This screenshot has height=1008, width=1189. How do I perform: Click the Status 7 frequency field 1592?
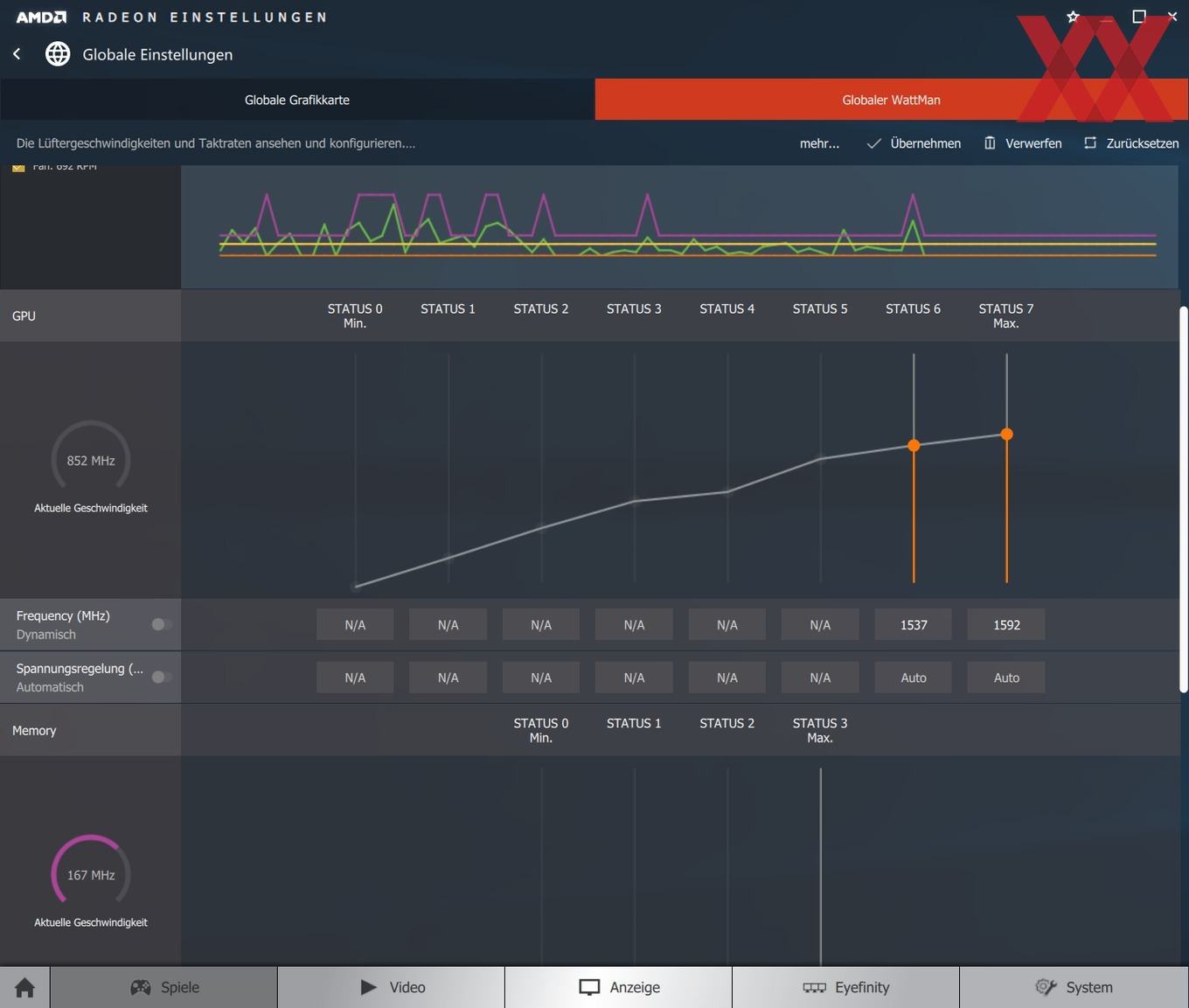tap(1006, 625)
